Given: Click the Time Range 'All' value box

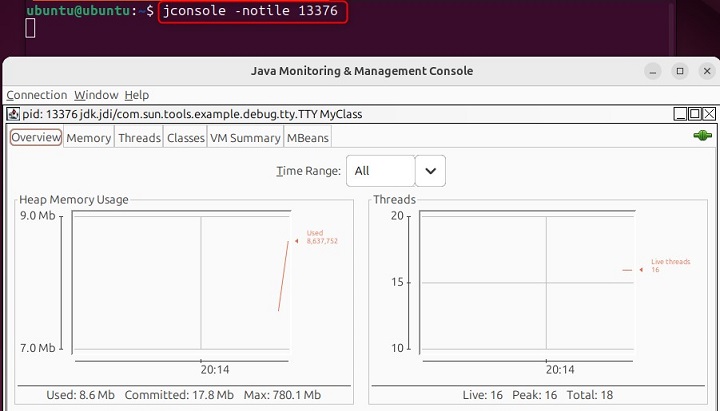Looking at the screenshot, I should [380, 171].
